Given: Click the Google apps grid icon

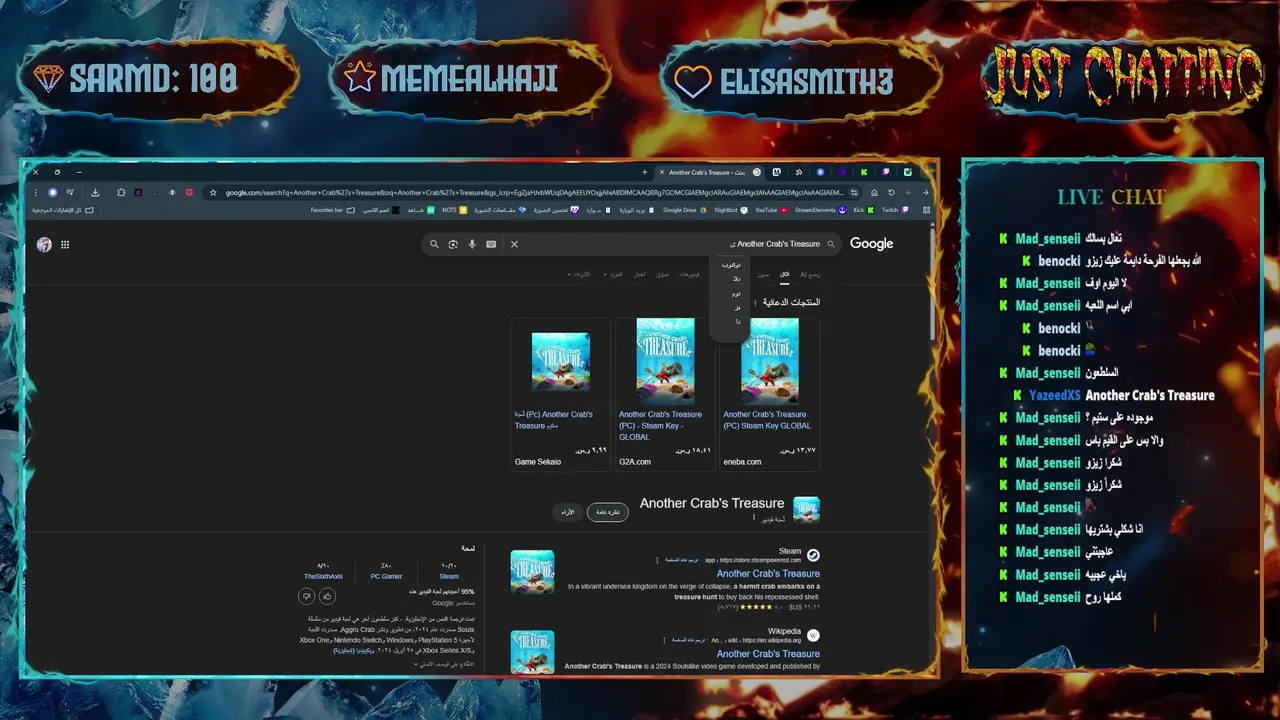Looking at the screenshot, I should (x=65, y=244).
